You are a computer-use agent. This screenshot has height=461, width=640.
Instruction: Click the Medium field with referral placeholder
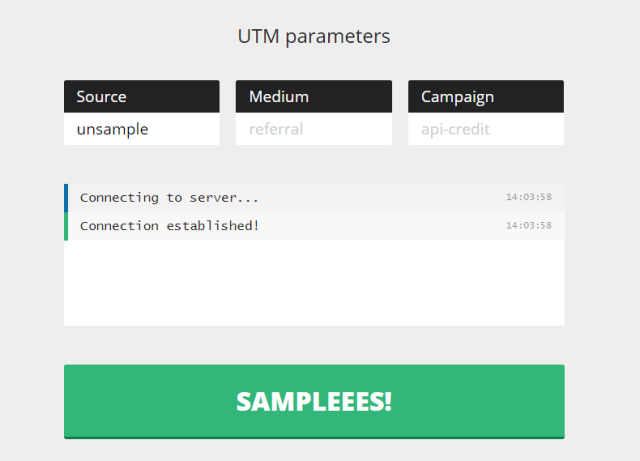313,129
